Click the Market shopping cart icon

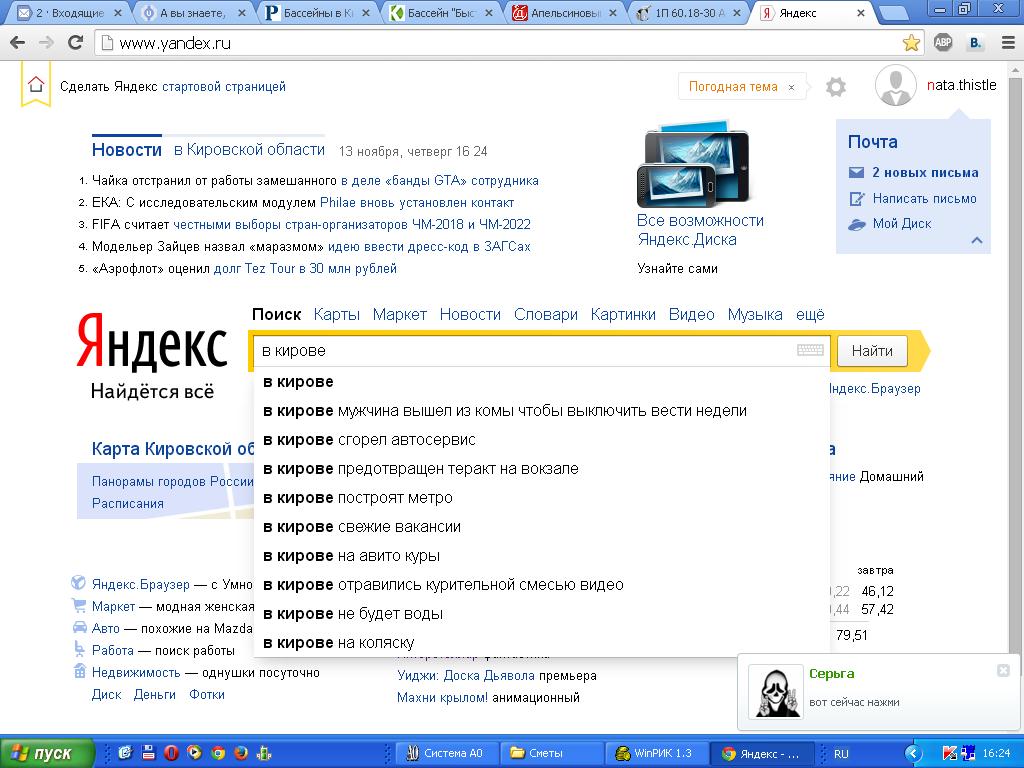79,605
